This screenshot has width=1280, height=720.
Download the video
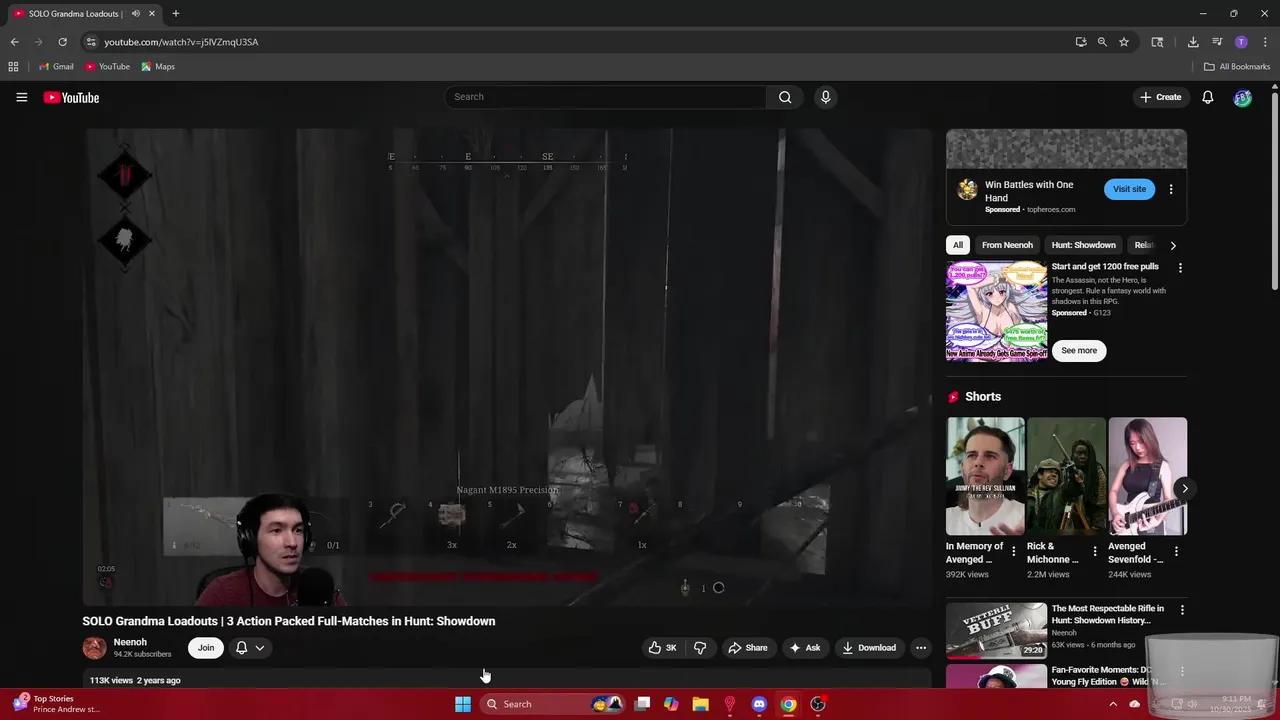click(869, 648)
